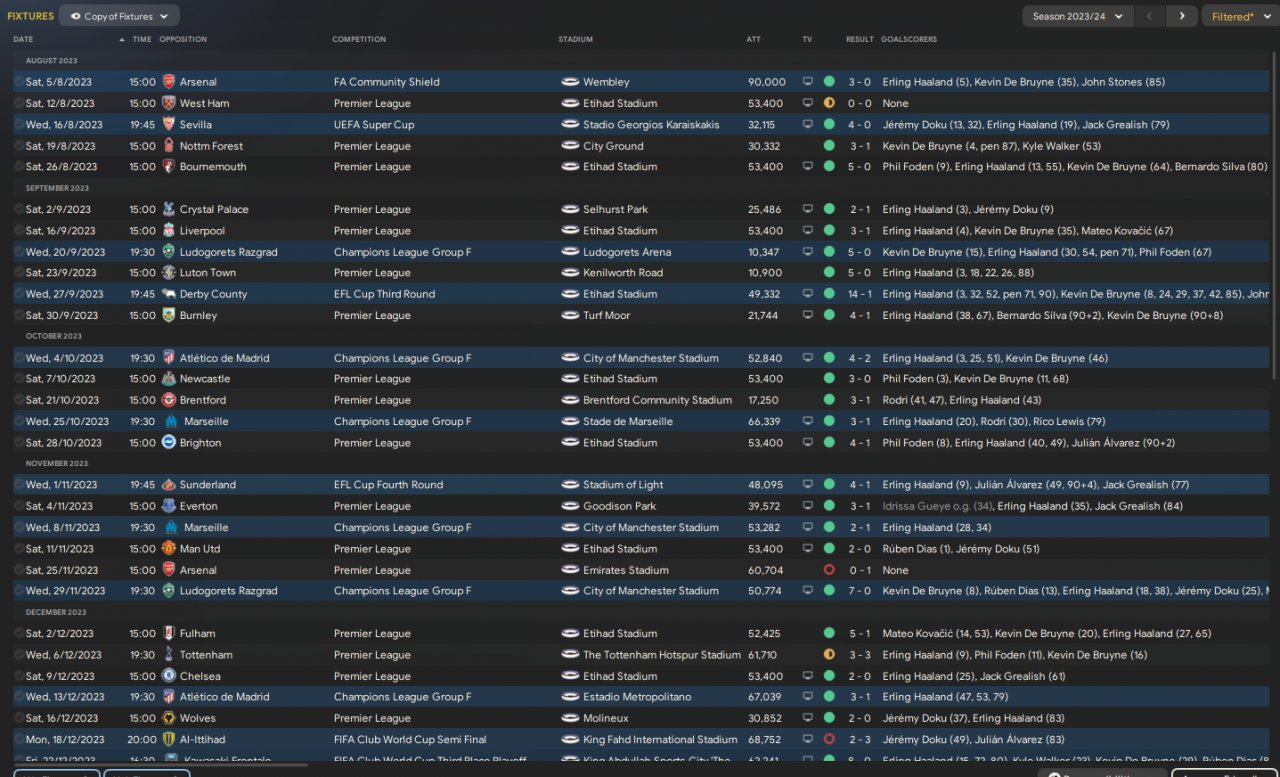Open the EFL Cup Fourth Round link
Screen dimensions: 1280x777
coord(388,485)
